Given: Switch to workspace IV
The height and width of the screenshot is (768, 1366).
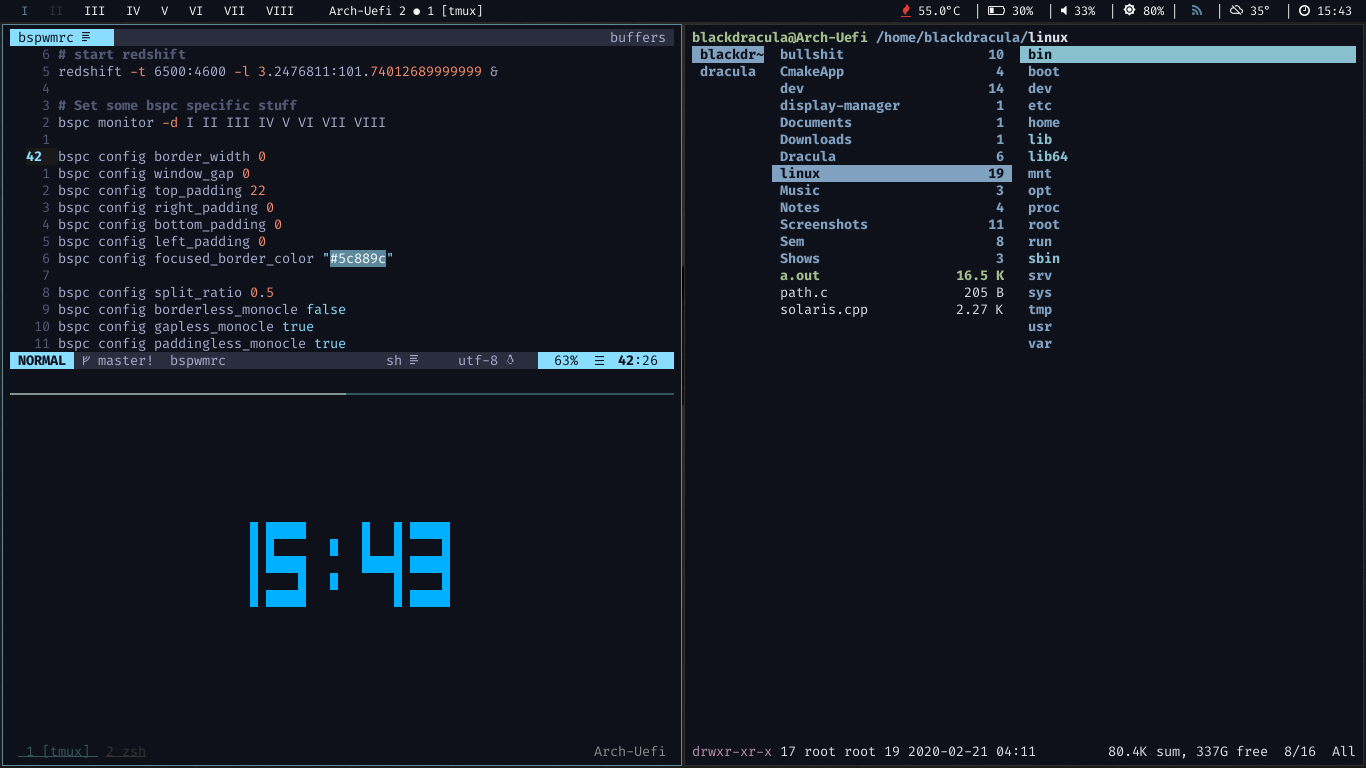Looking at the screenshot, I should coord(133,11).
